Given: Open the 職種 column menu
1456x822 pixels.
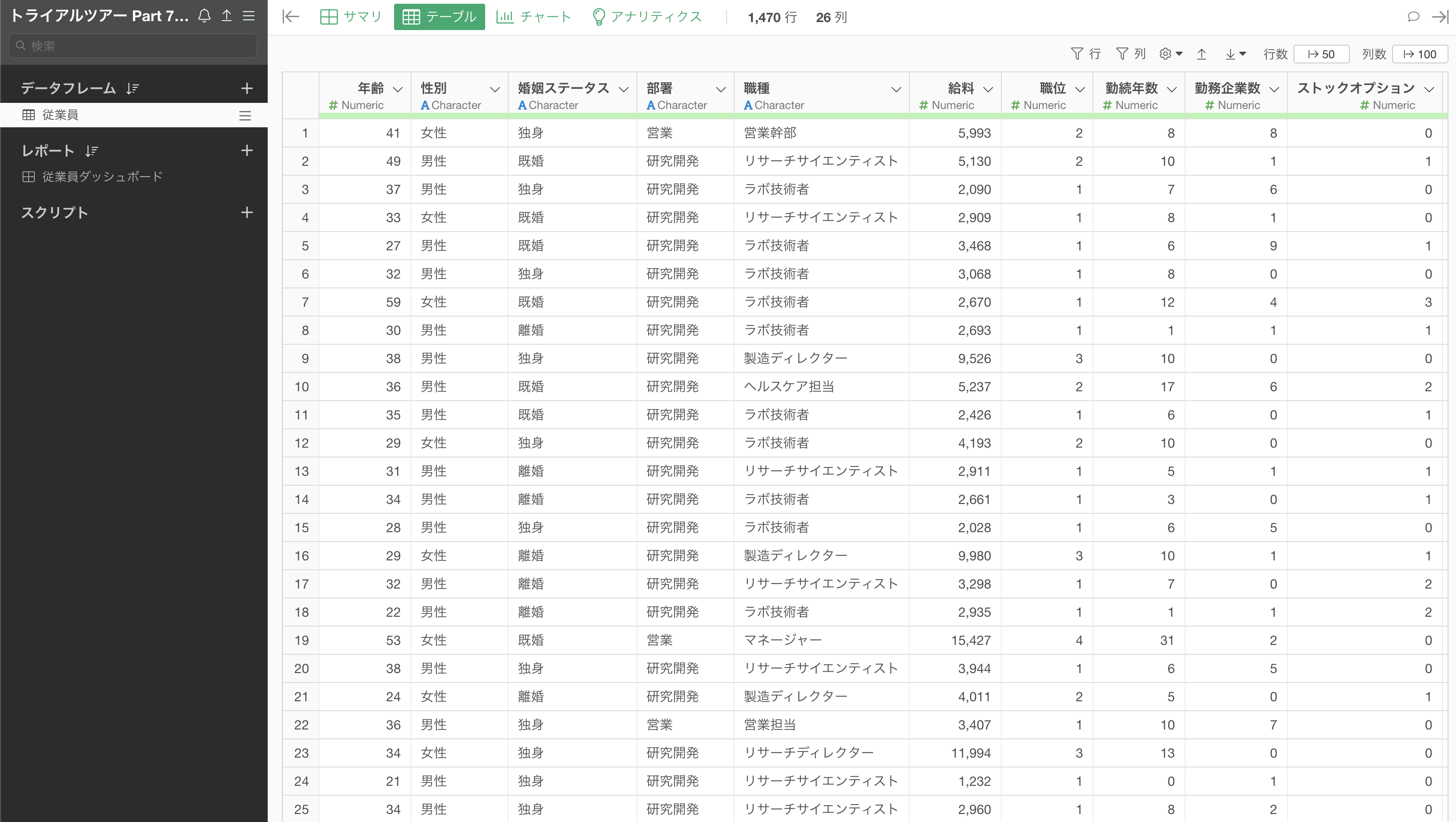Looking at the screenshot, I should click(x=897, y=89).
